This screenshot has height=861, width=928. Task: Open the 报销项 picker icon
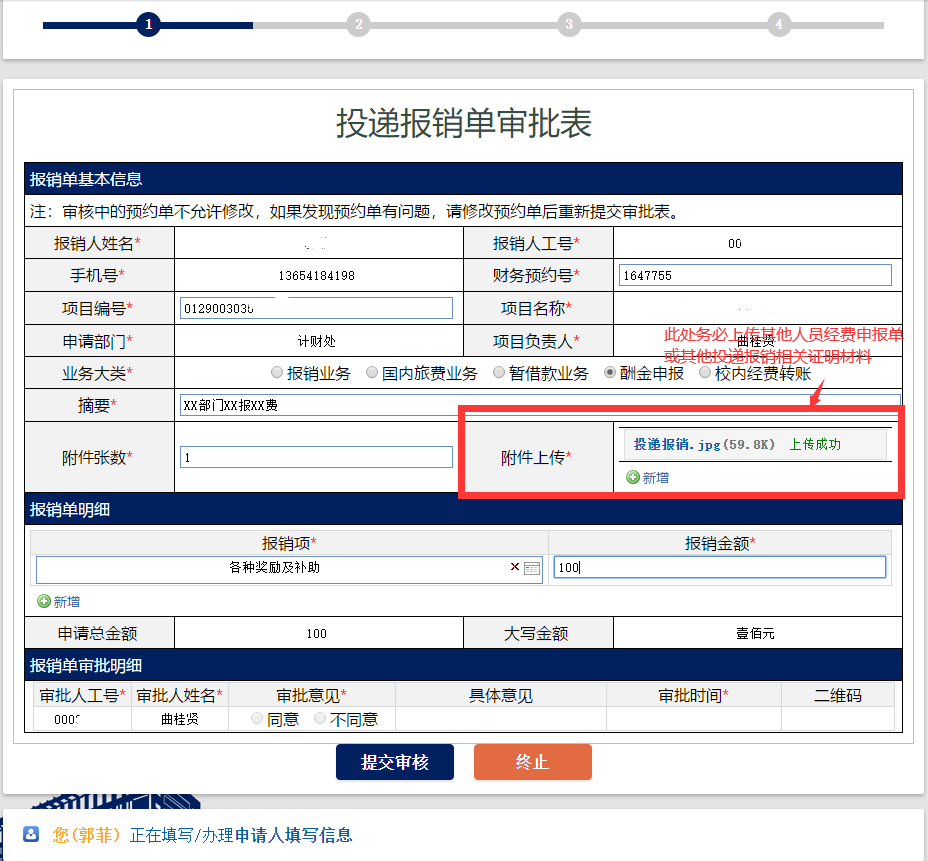532,568
